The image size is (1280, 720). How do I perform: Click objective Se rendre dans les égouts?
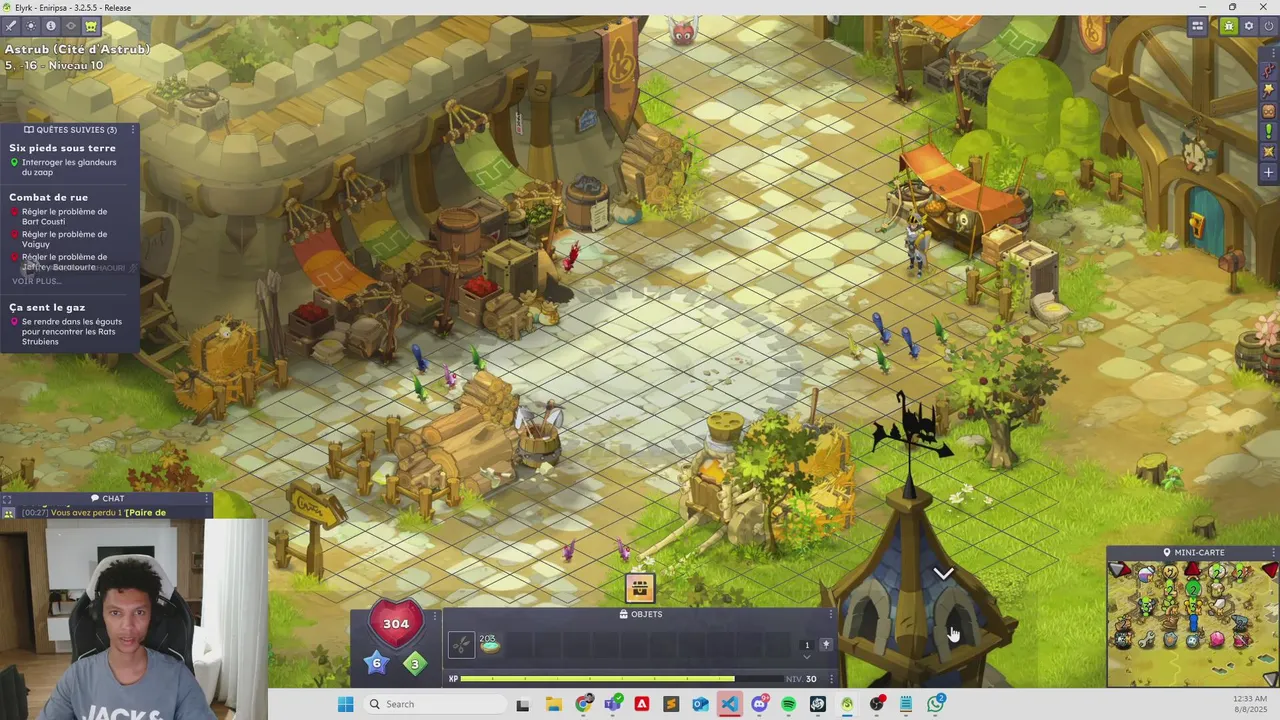click(x=71, y=332)
